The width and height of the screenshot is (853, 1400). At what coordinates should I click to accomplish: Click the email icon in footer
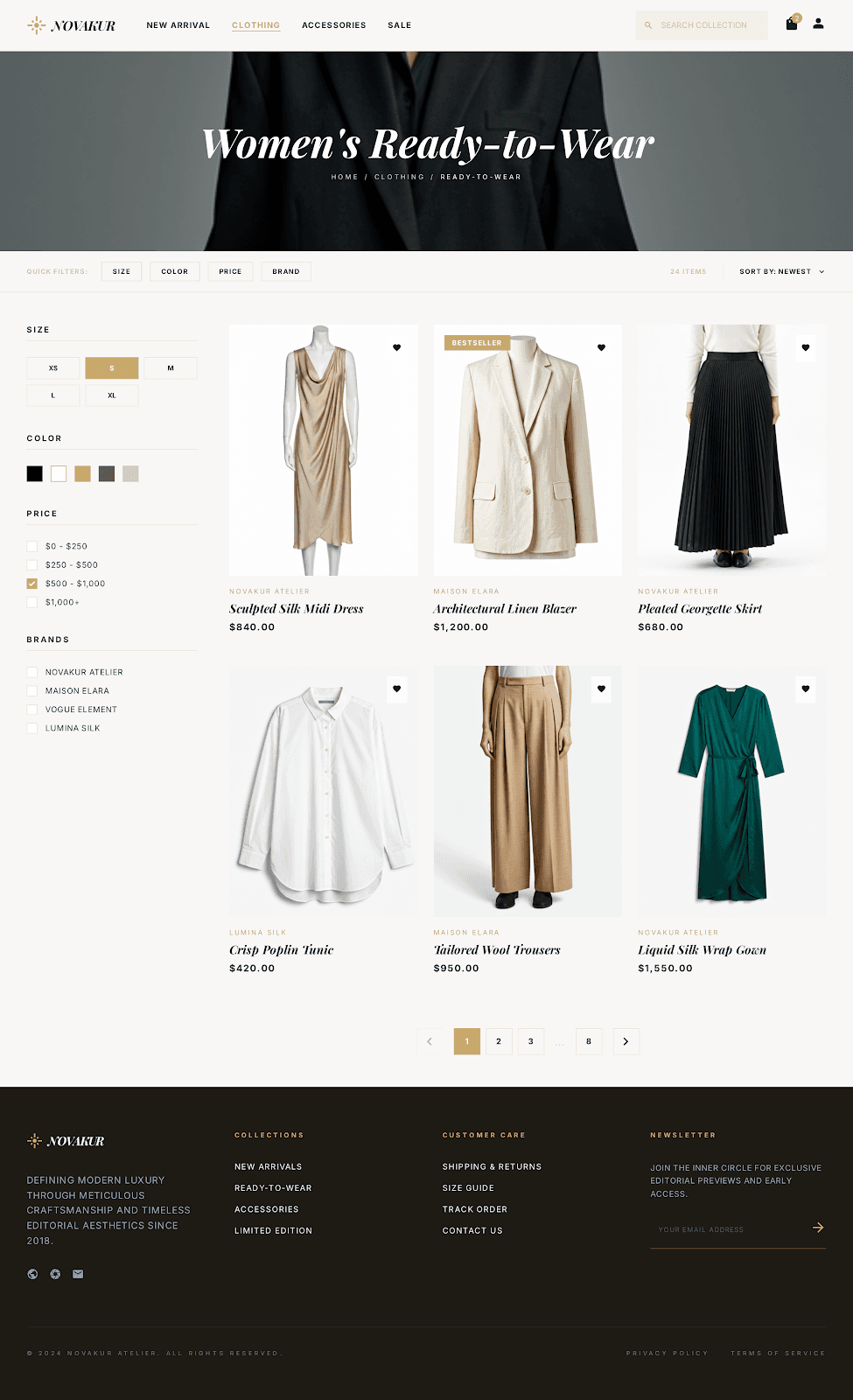(x=78, y=1274)
